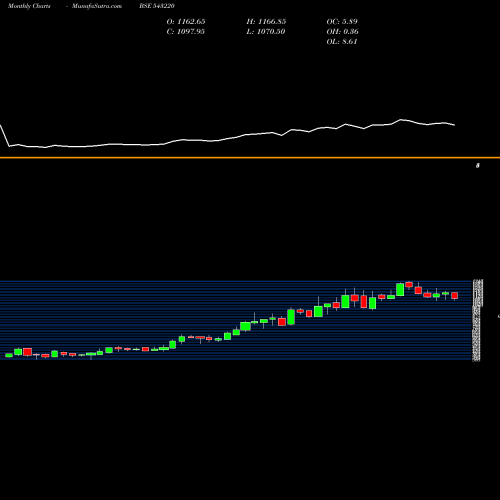Click the 'OC: 5.89' reading
Screen dimensions: 500x500
pyautogui.click(x=342, y=22)
